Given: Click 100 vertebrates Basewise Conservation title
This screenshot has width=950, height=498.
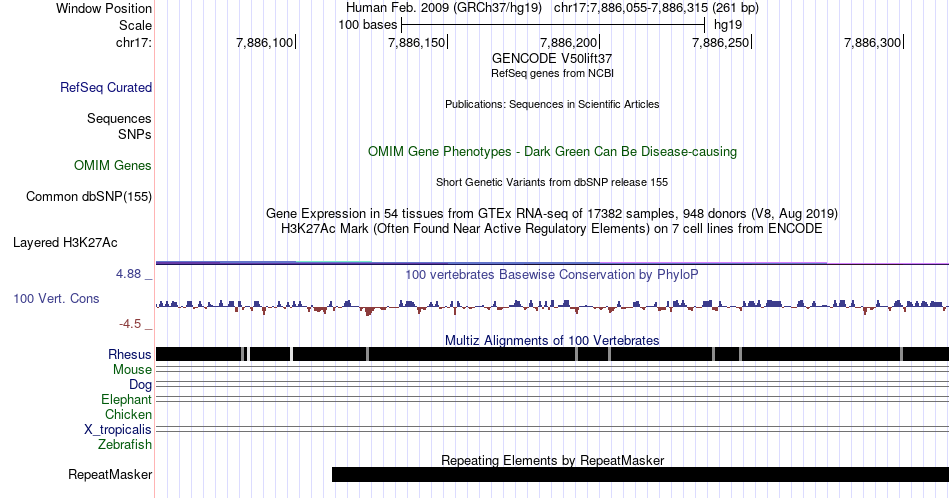Looking at the screenshot, I should click(552, 274).
